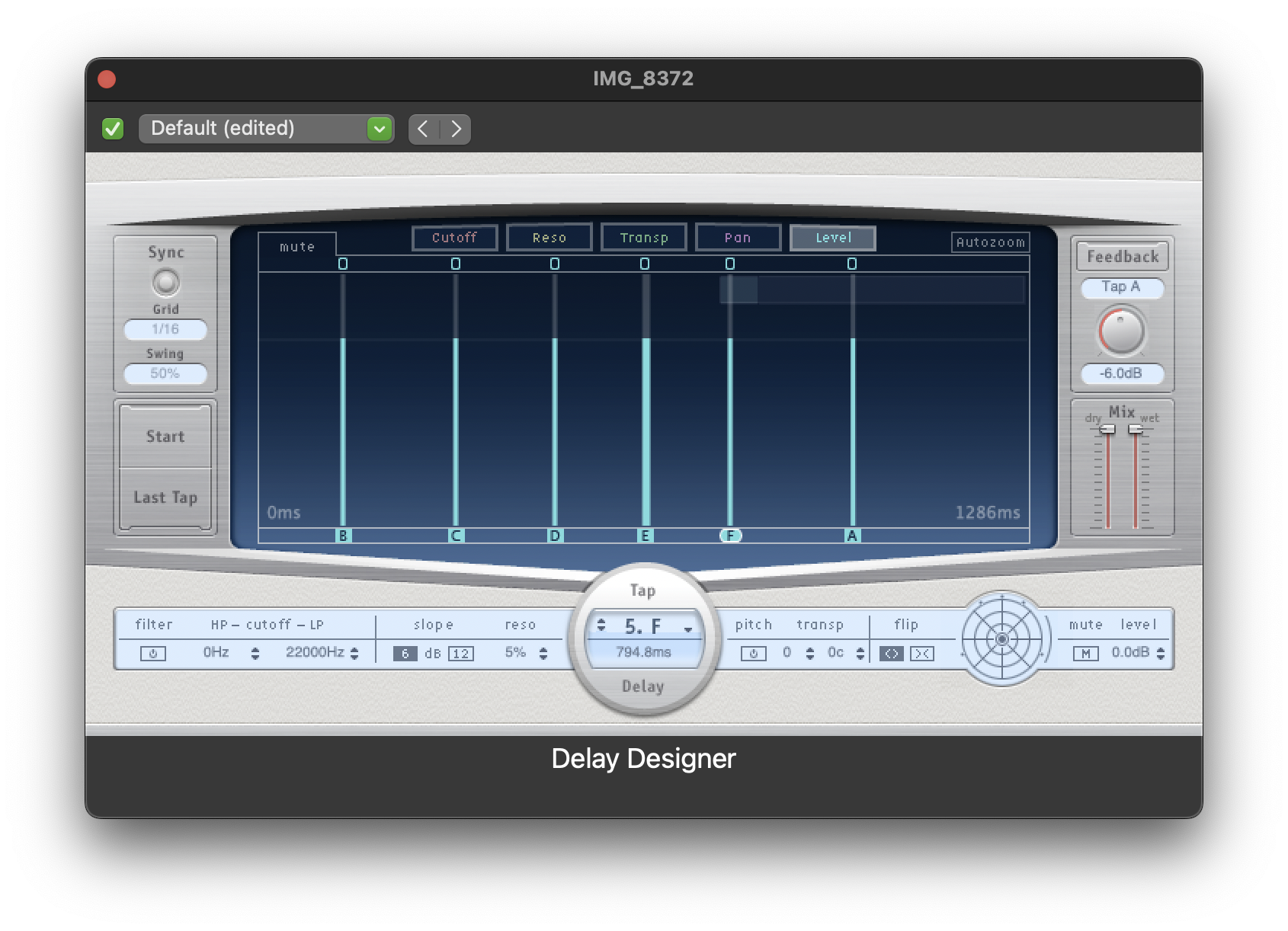Toggle the filter on/off button
The width and height of the screenshot is (1288, 931).
153,654
